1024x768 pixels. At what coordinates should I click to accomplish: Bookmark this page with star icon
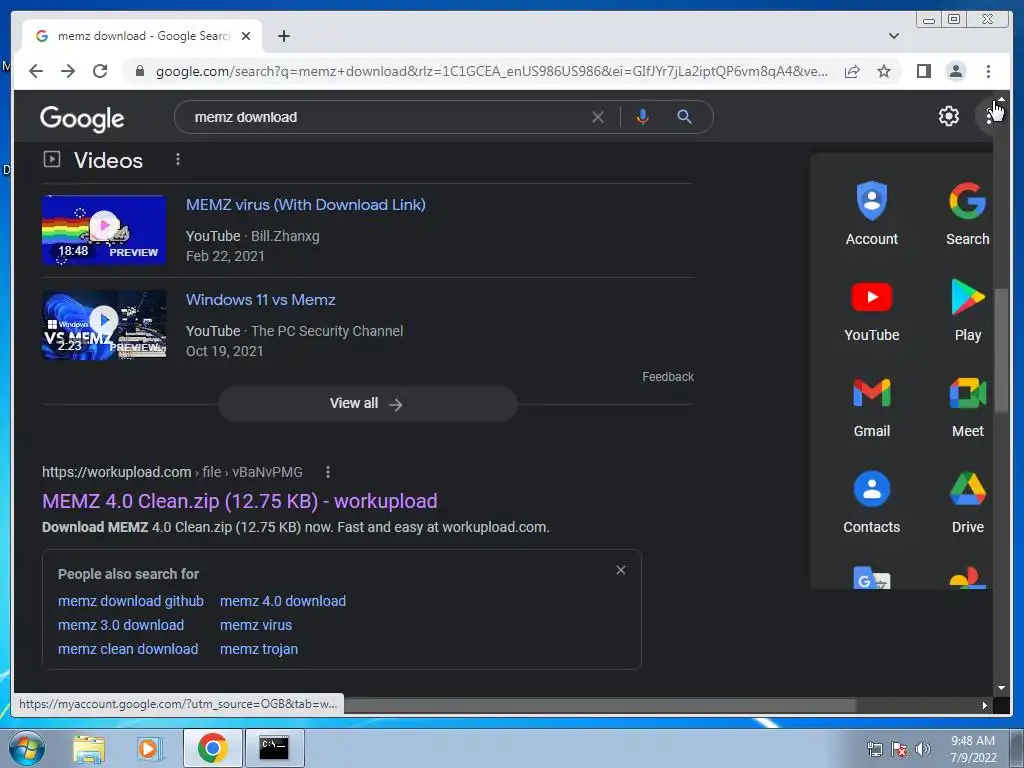click(x=884, y=71)
